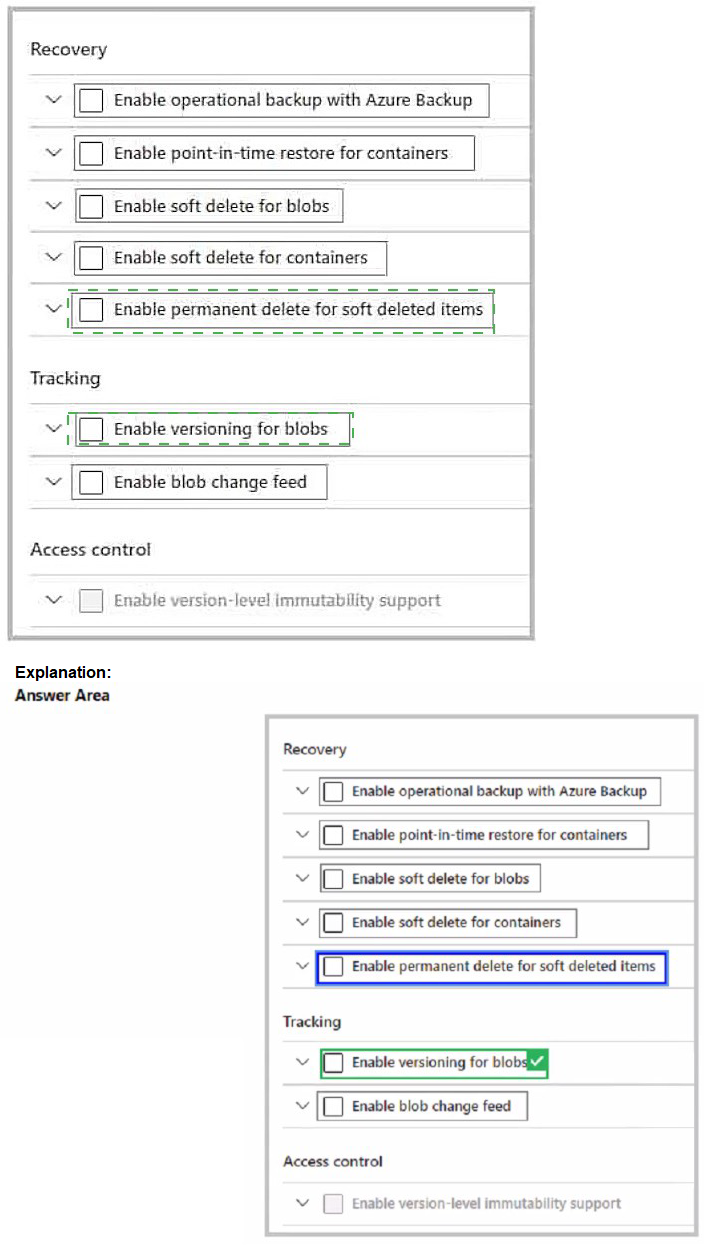
Task: Enable versioning for blobs in Answer Area panel
Action: tap(333, 1062)
